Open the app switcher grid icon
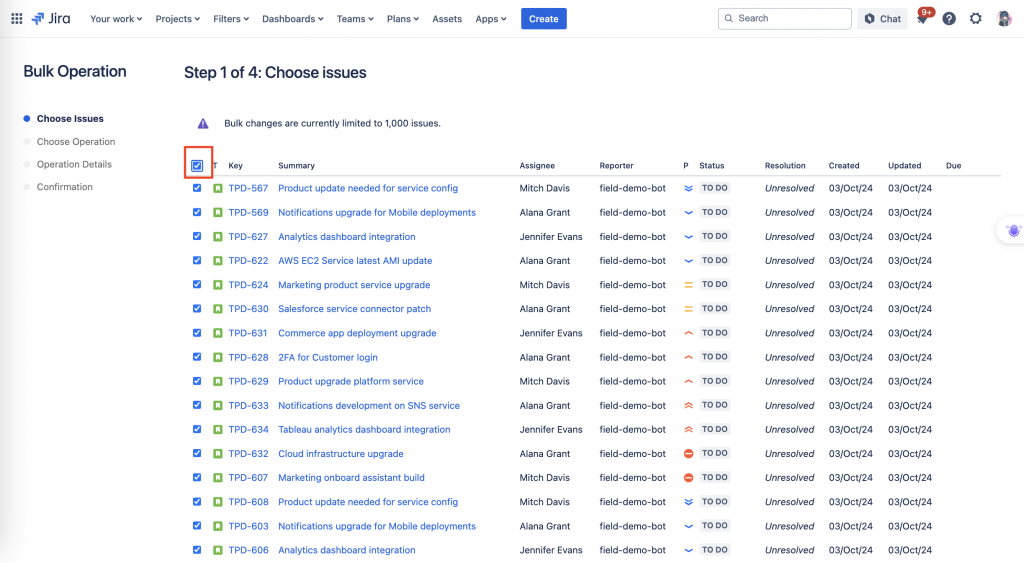Image resolution: width=1024 pixels, height=563 pixels. tap(17, 19)
